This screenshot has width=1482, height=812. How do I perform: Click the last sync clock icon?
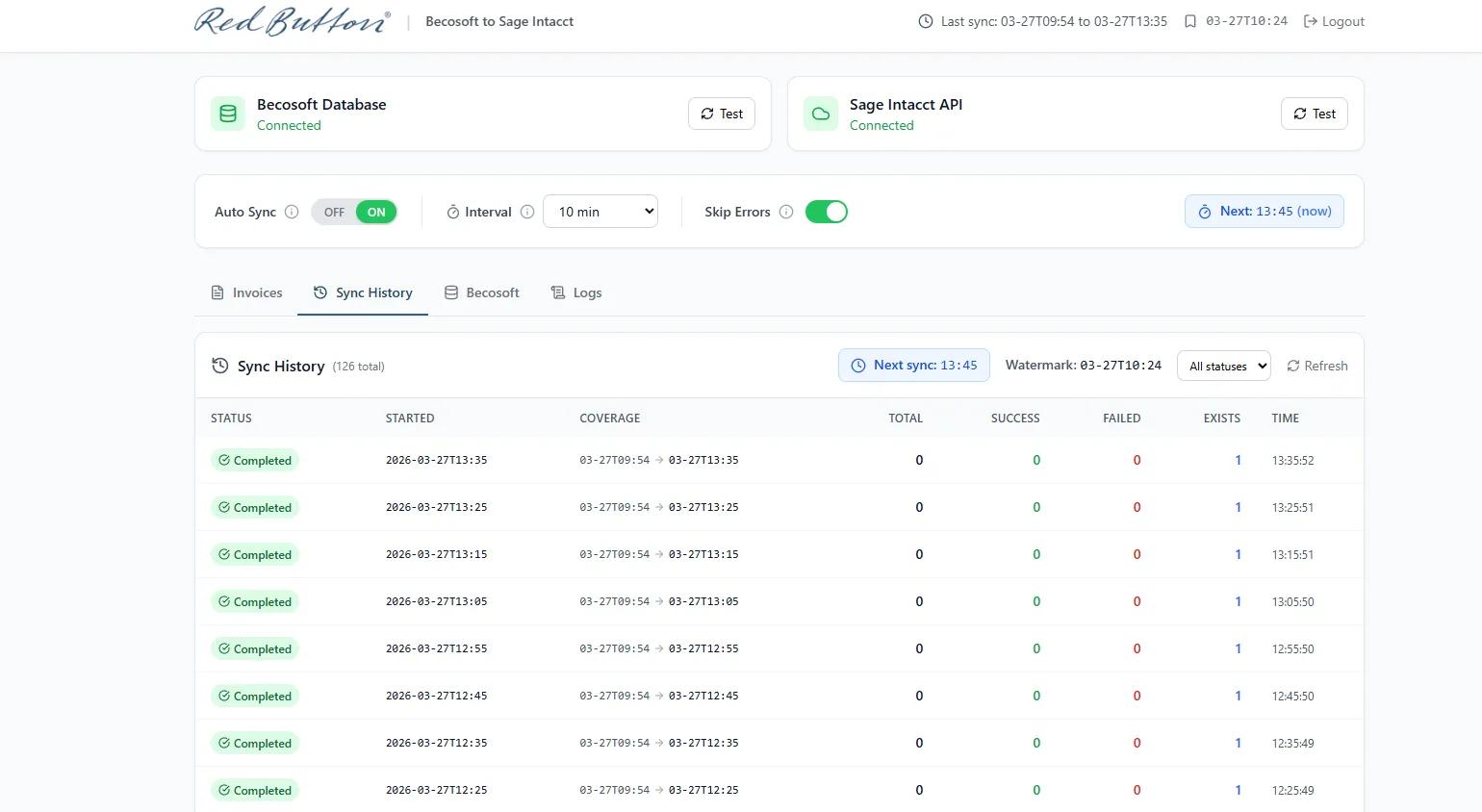[926, 21]
